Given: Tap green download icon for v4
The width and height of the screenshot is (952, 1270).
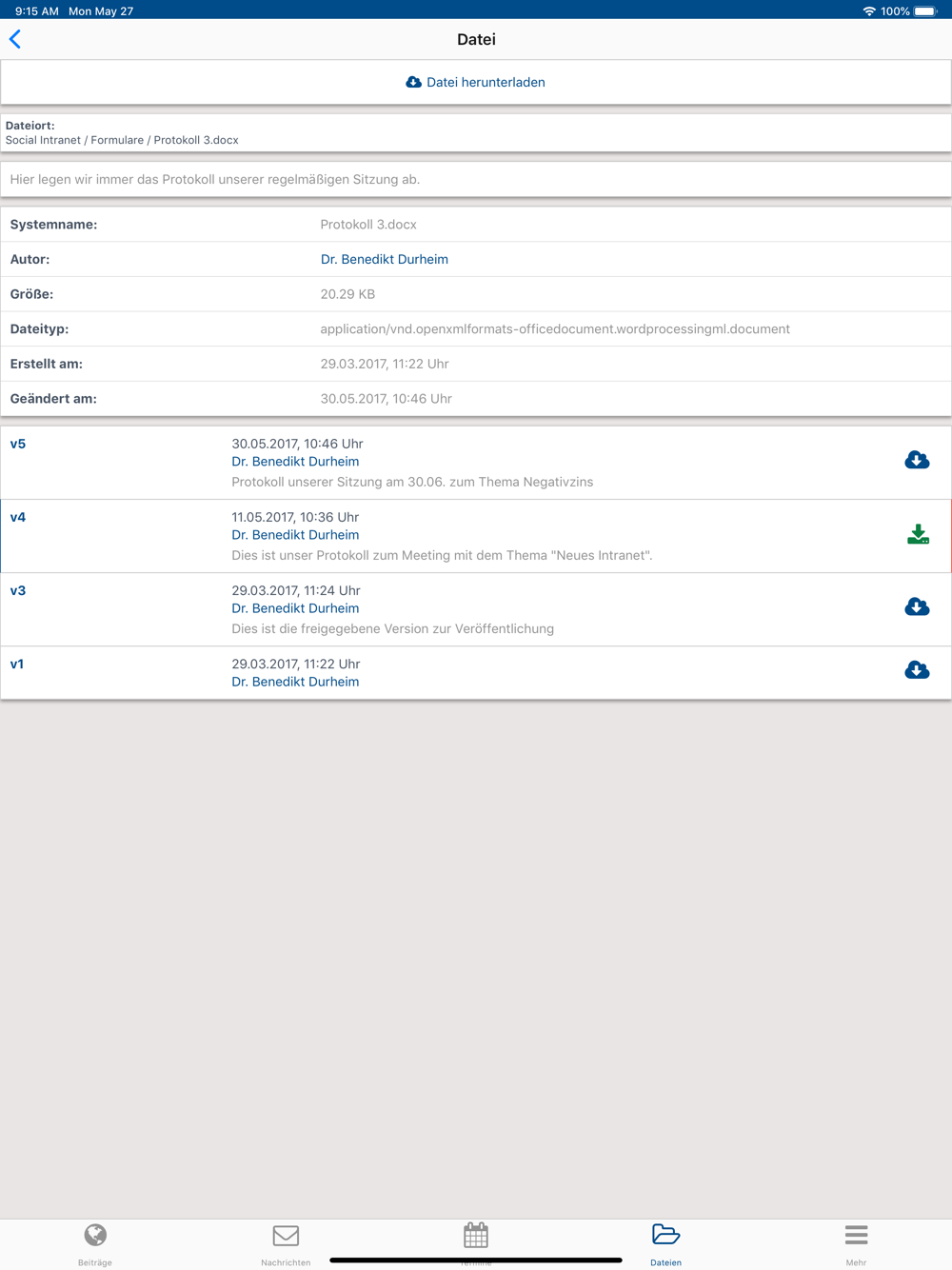Looking at the screenshot, I should tap(918, 534).
